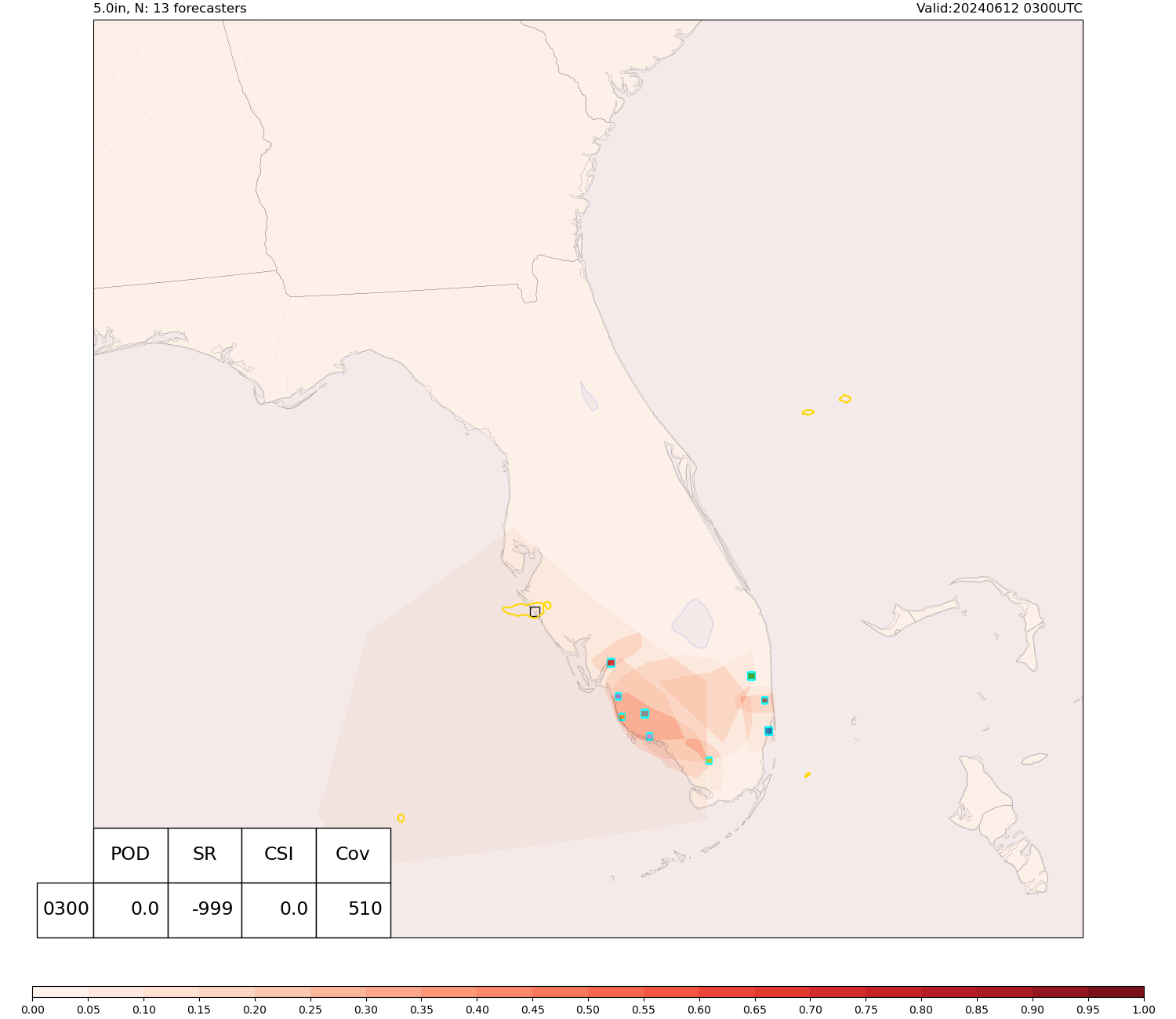Click the 0.75 colorbar tick label
The height and width of the screenshot is (1019, 1176).
tap(866, 1010)
